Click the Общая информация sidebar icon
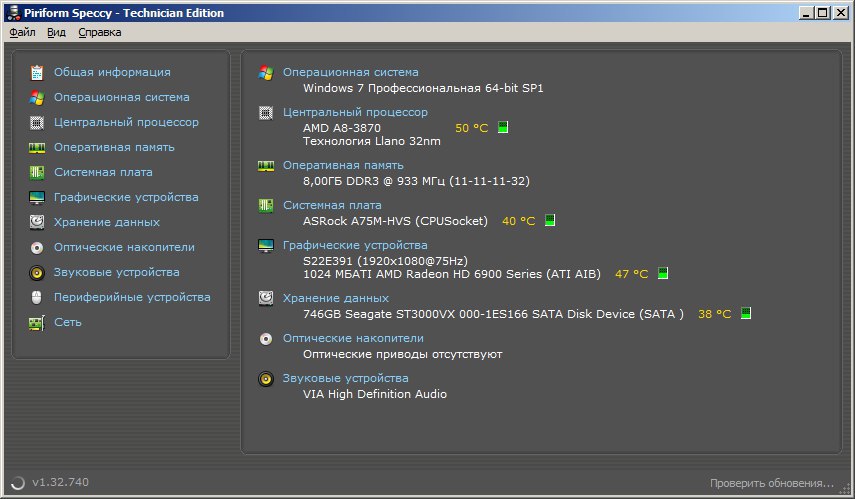The width and height of the screenshot is (855, 499). tap(37, 73)
